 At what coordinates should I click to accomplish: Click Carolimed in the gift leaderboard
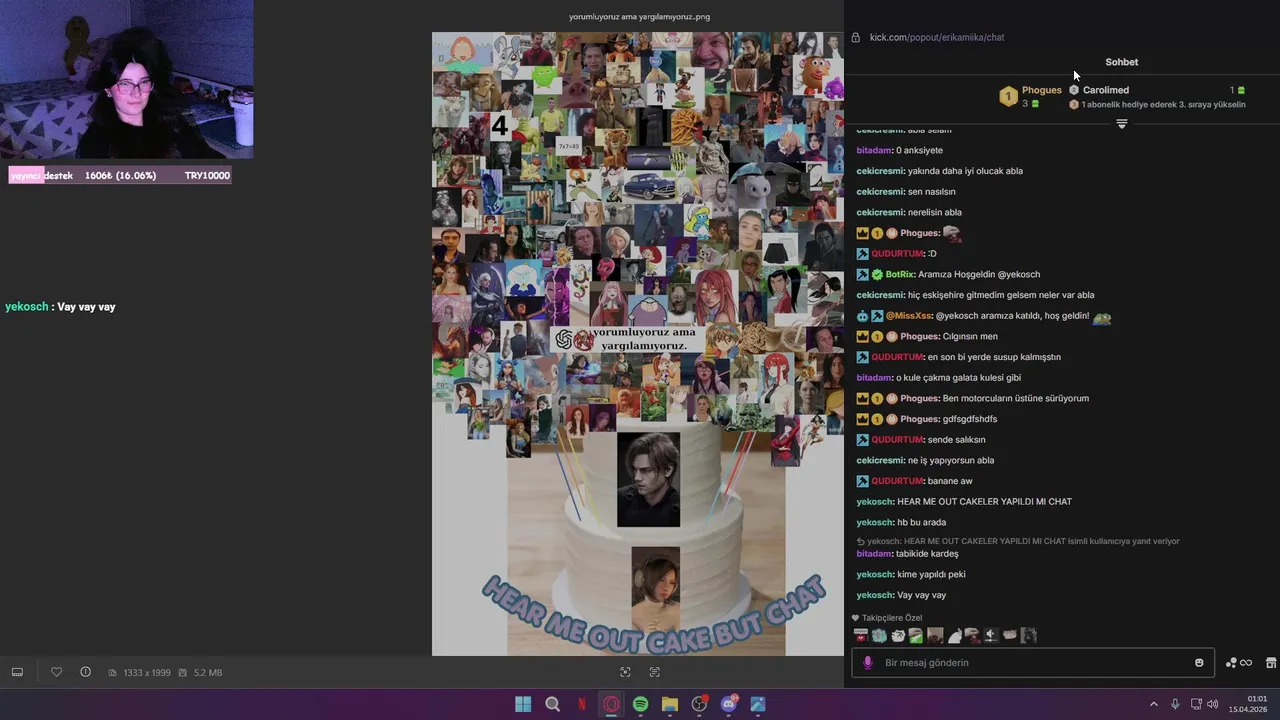click(1105, 90)
